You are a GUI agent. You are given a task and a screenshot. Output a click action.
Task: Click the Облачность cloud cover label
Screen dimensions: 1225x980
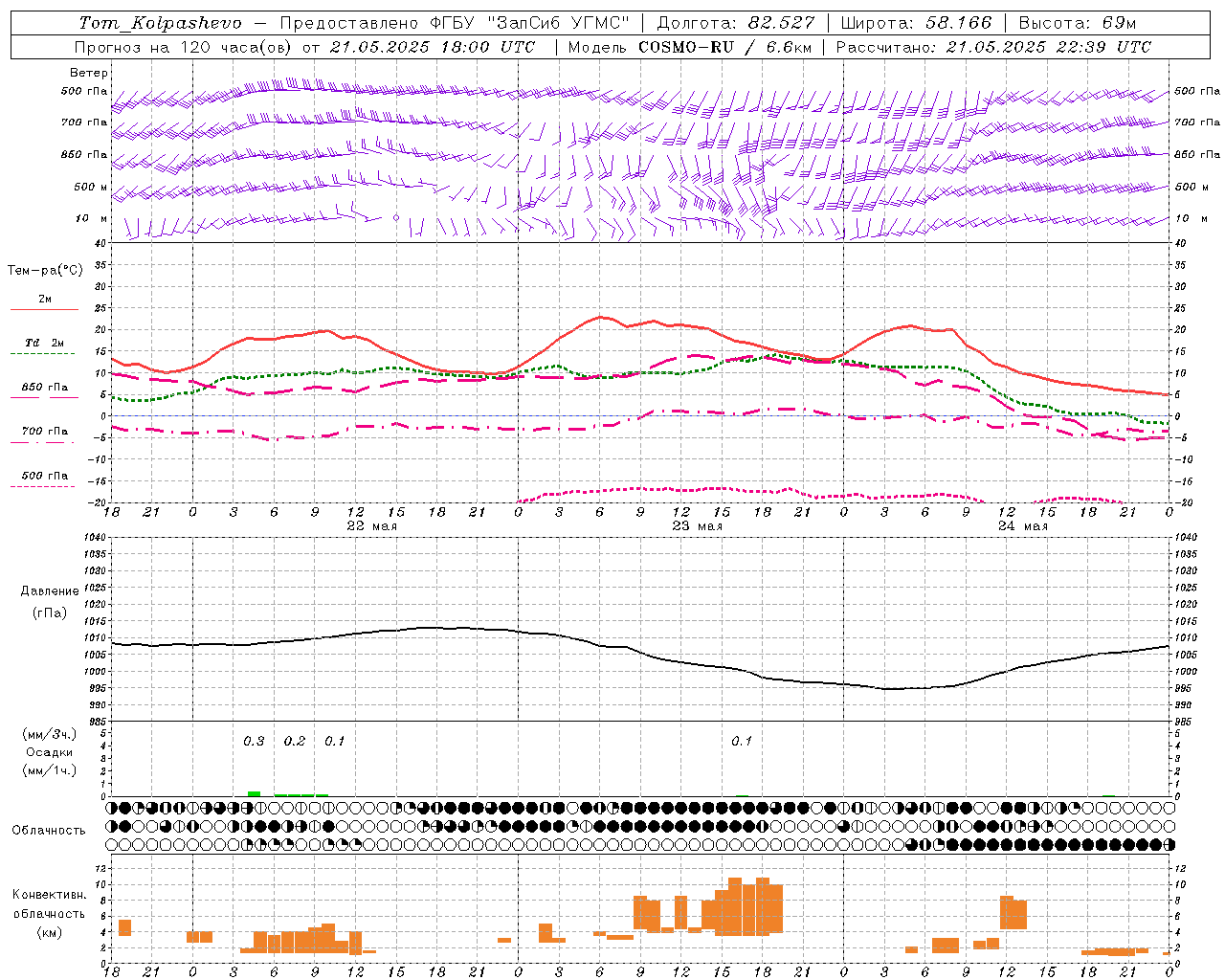(49, 831)
